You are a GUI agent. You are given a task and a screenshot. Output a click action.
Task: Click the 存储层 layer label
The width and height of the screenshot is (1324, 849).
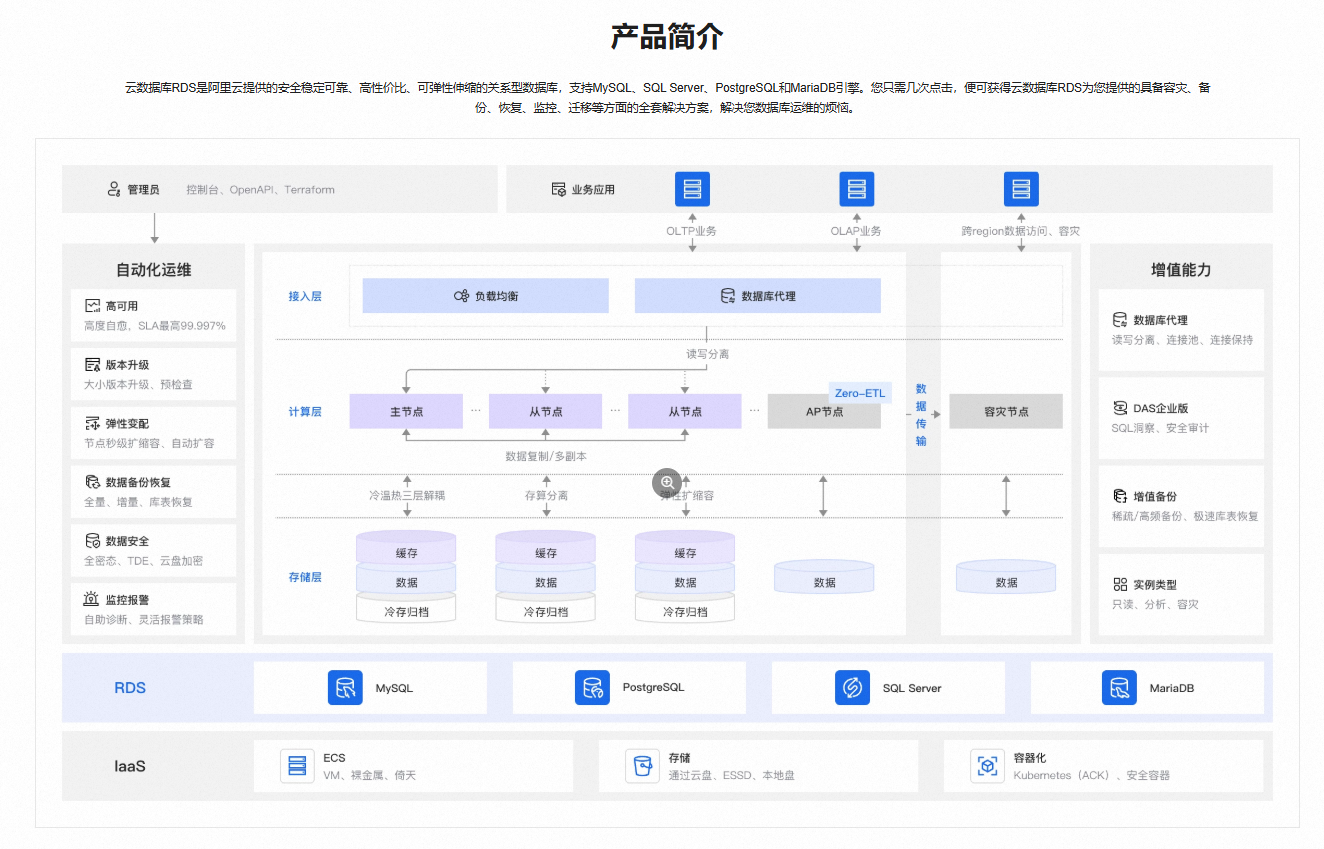tap(305, 577)
